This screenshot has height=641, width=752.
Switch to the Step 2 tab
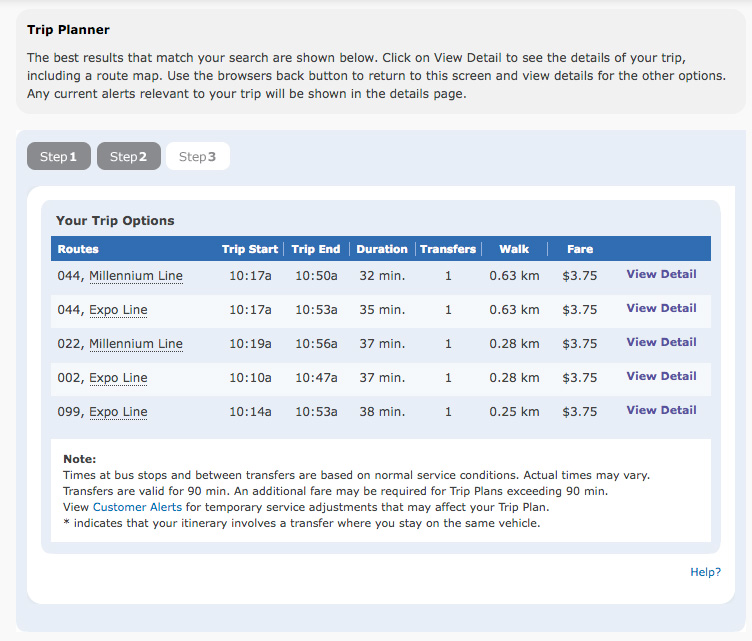coord(129,157)
